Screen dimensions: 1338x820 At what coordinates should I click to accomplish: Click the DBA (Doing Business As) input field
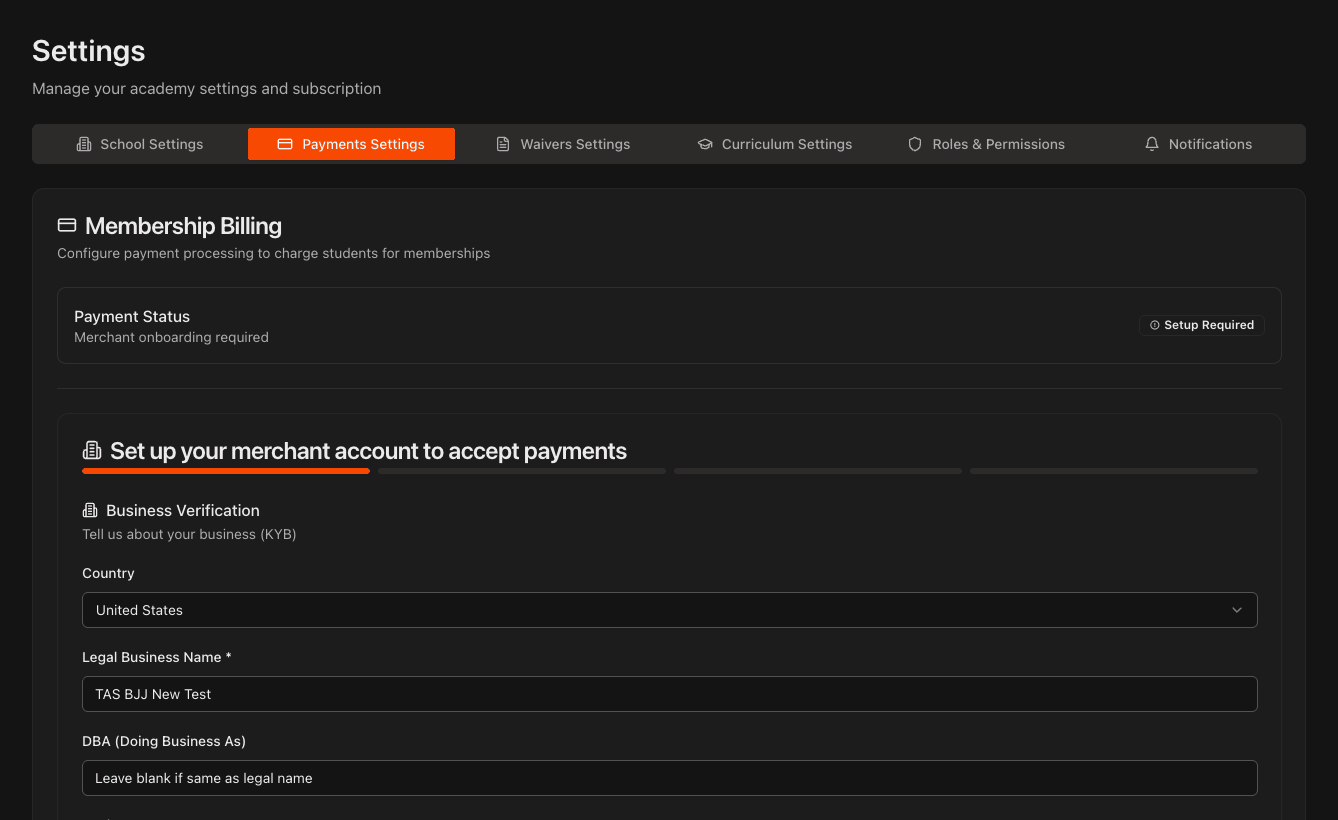[x=670, y=778]
